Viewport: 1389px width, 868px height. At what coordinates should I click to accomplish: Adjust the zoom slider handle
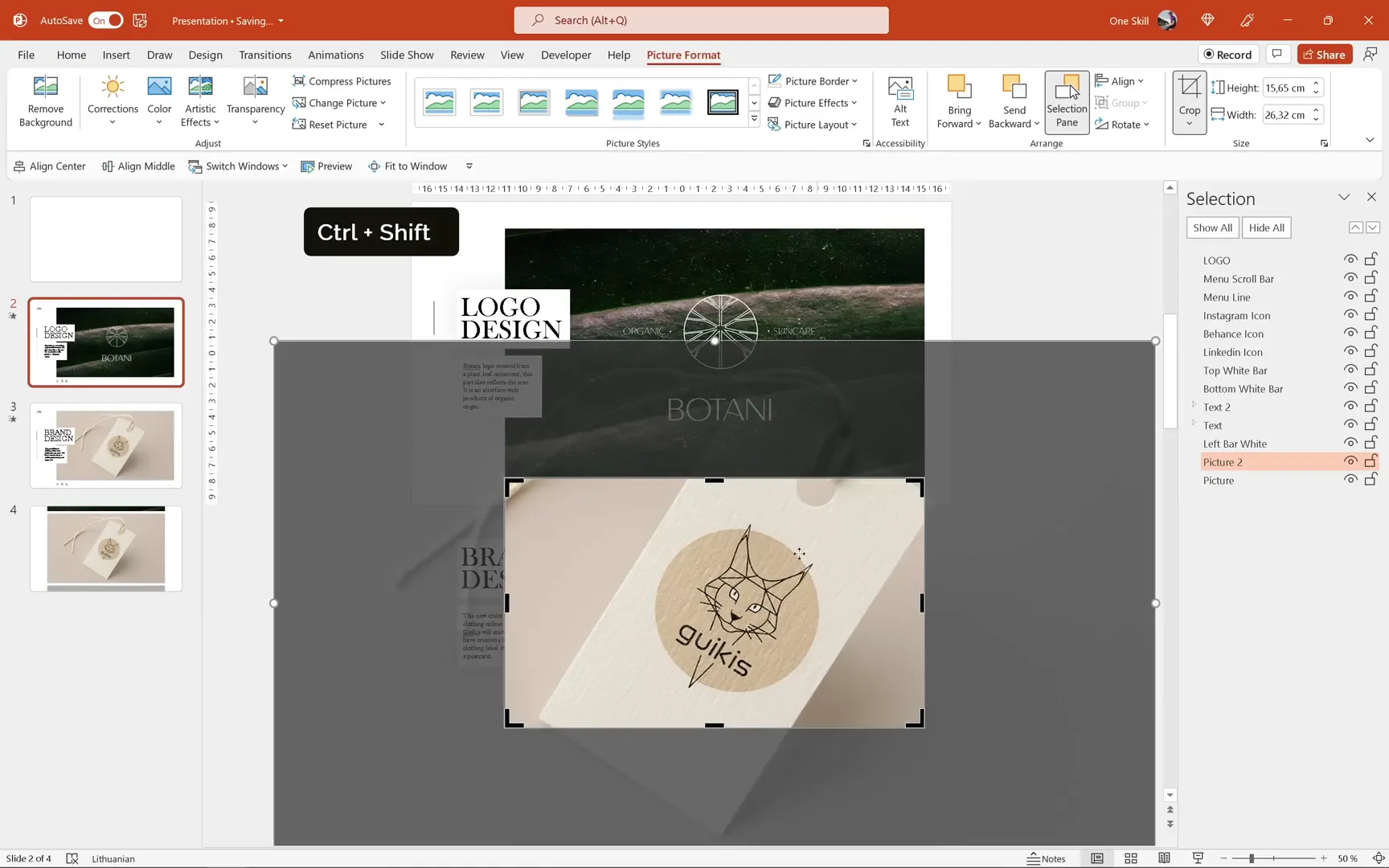[x=1252, y=858]
